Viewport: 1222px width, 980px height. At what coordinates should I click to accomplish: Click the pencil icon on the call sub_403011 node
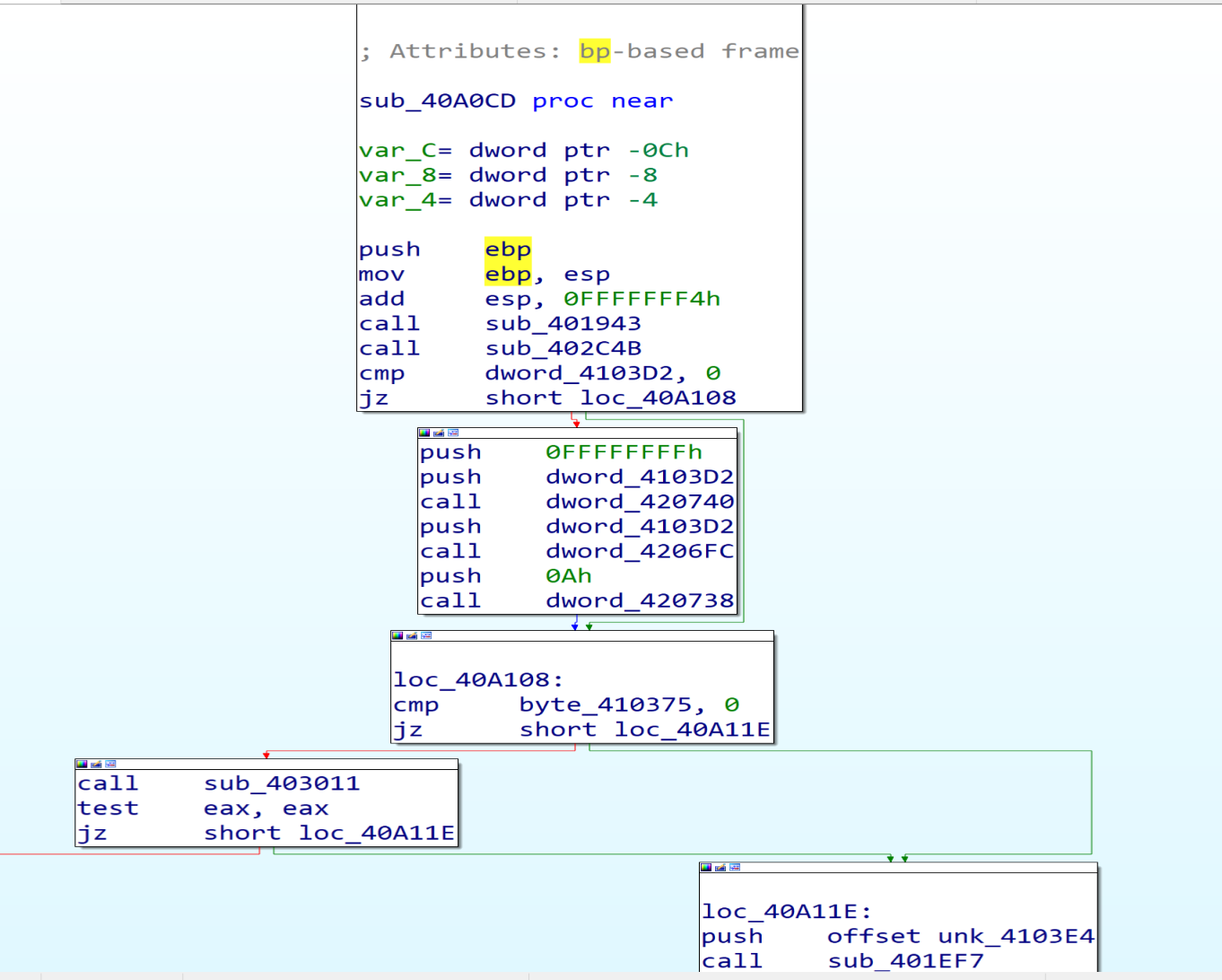(x=96, y=764)
